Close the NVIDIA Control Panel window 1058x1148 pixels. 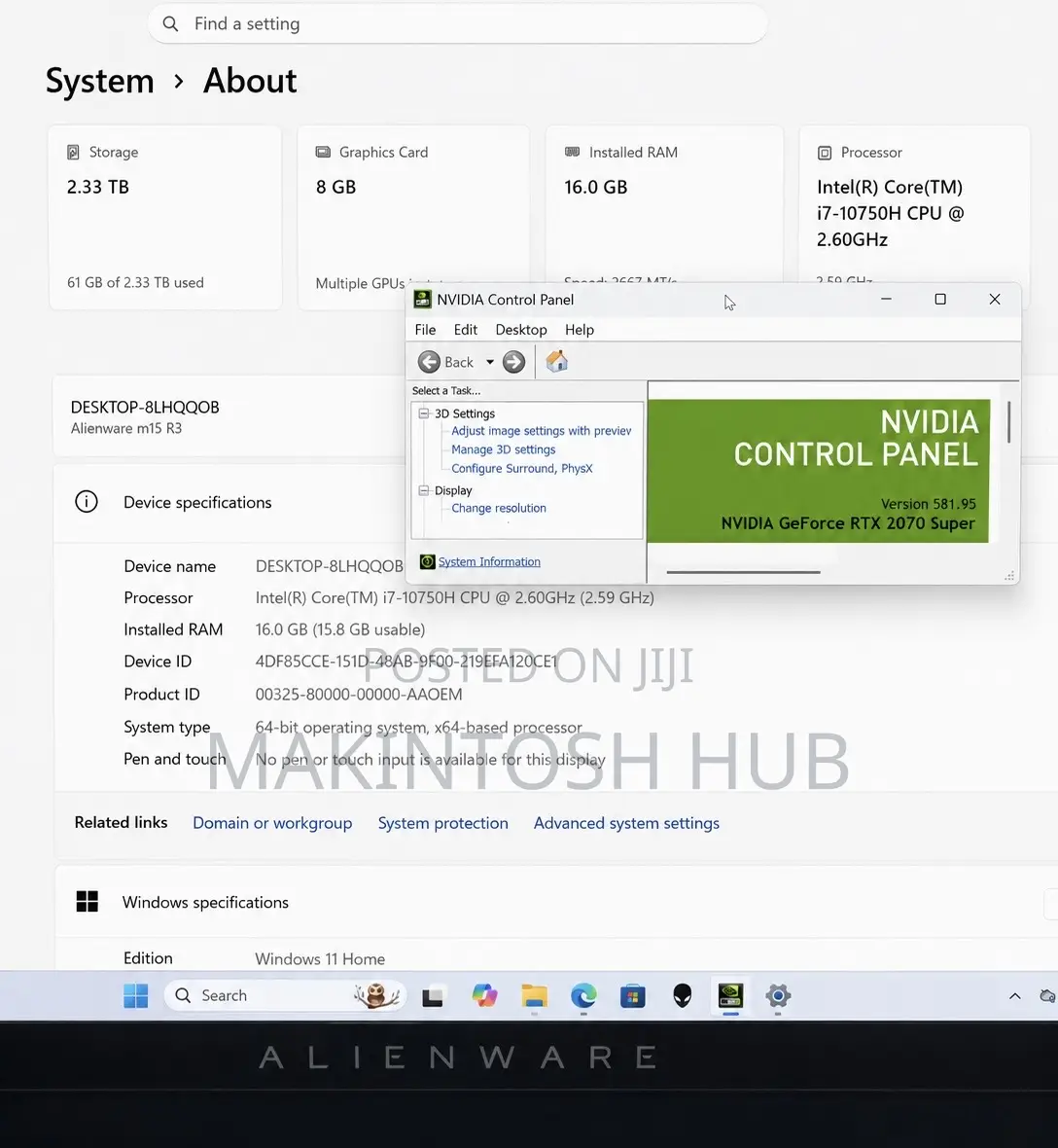tap(995, 300)
